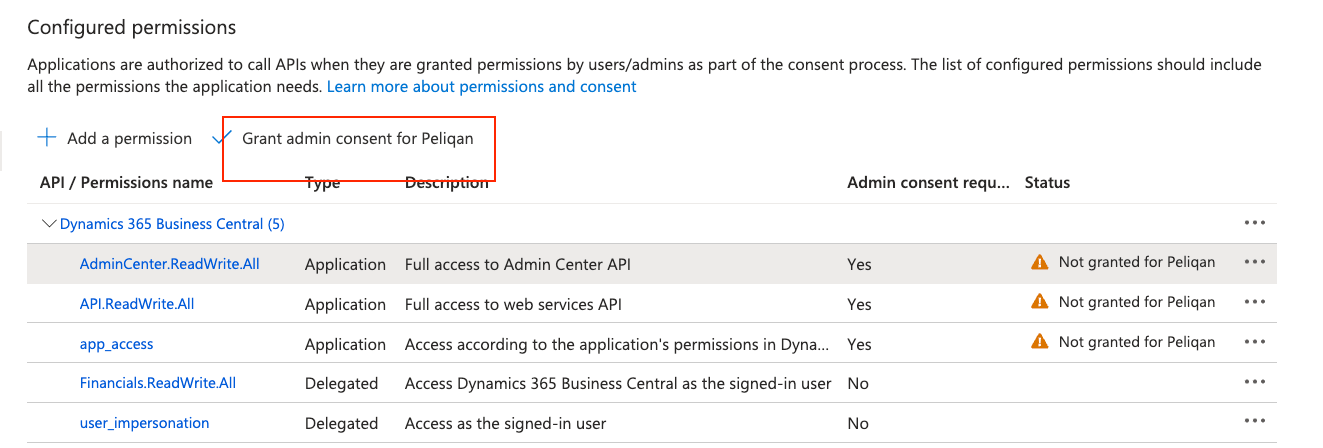Click the checkmark icon beside Grant admin consent

click(x=220, y=139)
